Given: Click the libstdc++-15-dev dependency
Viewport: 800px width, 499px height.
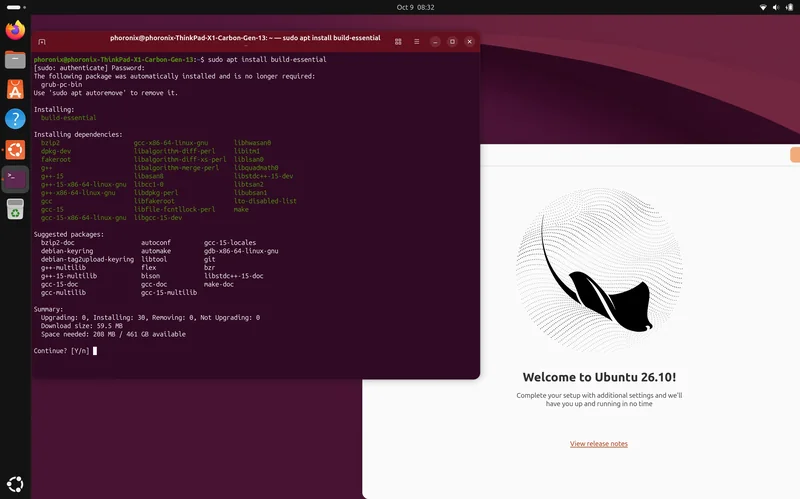Looking at the screenshot, I should (x=263, y=176).
